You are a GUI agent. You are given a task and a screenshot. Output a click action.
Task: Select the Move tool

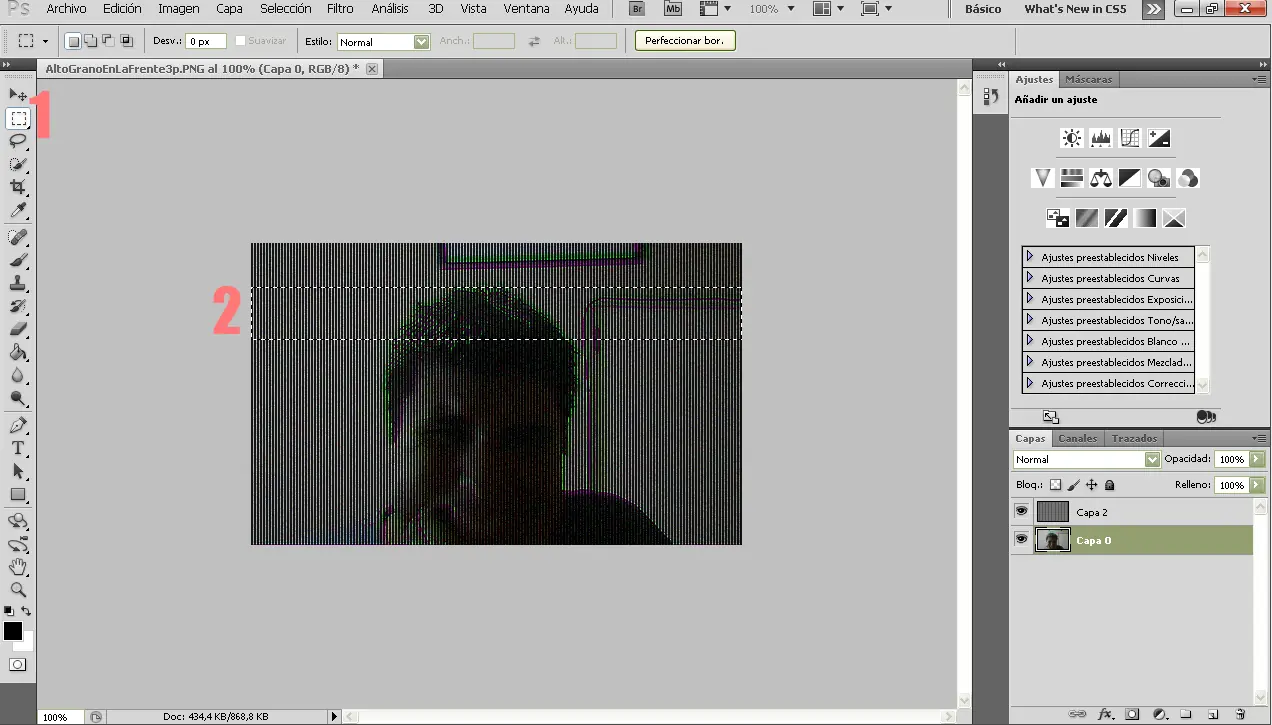18,94
